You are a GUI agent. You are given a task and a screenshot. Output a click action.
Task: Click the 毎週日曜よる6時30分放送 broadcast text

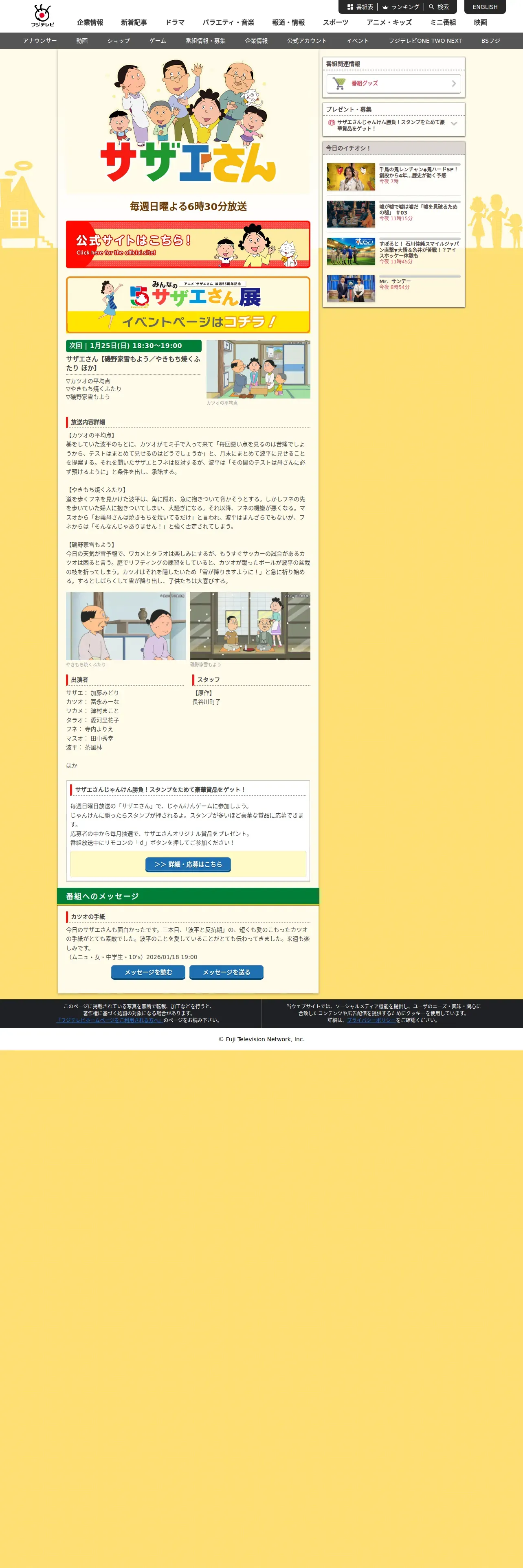(188, 206)
